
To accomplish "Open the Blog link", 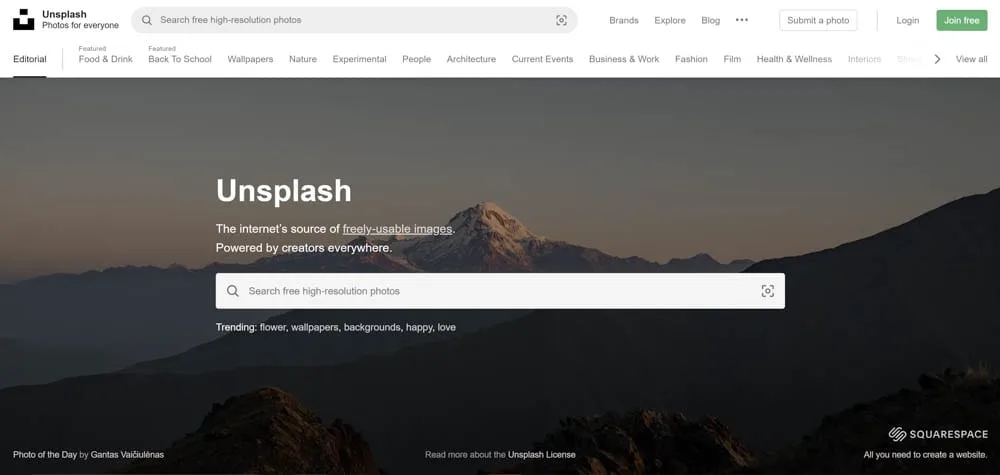I will pos(710,20).
